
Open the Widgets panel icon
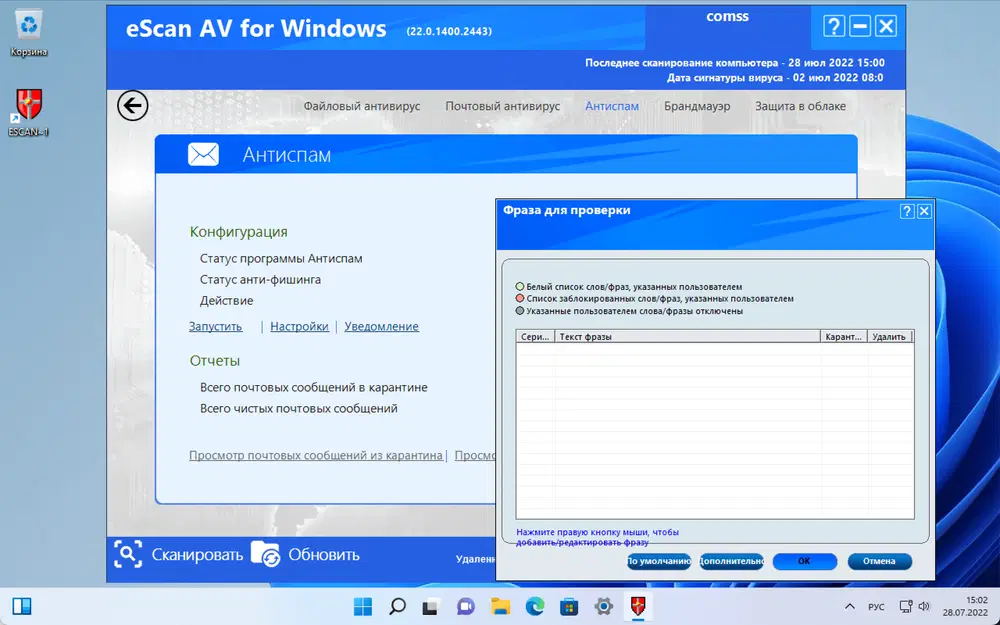22,606
